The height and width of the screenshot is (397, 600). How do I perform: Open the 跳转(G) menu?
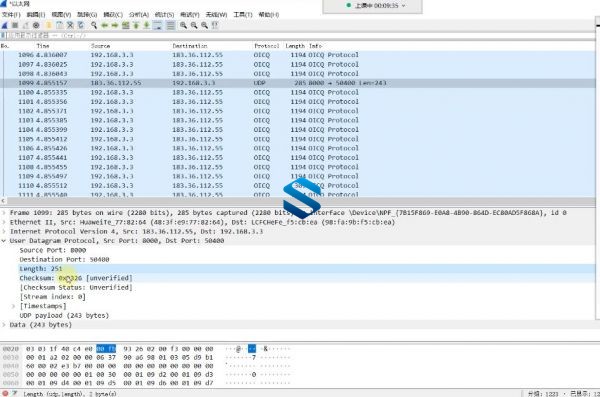(87, 15)
